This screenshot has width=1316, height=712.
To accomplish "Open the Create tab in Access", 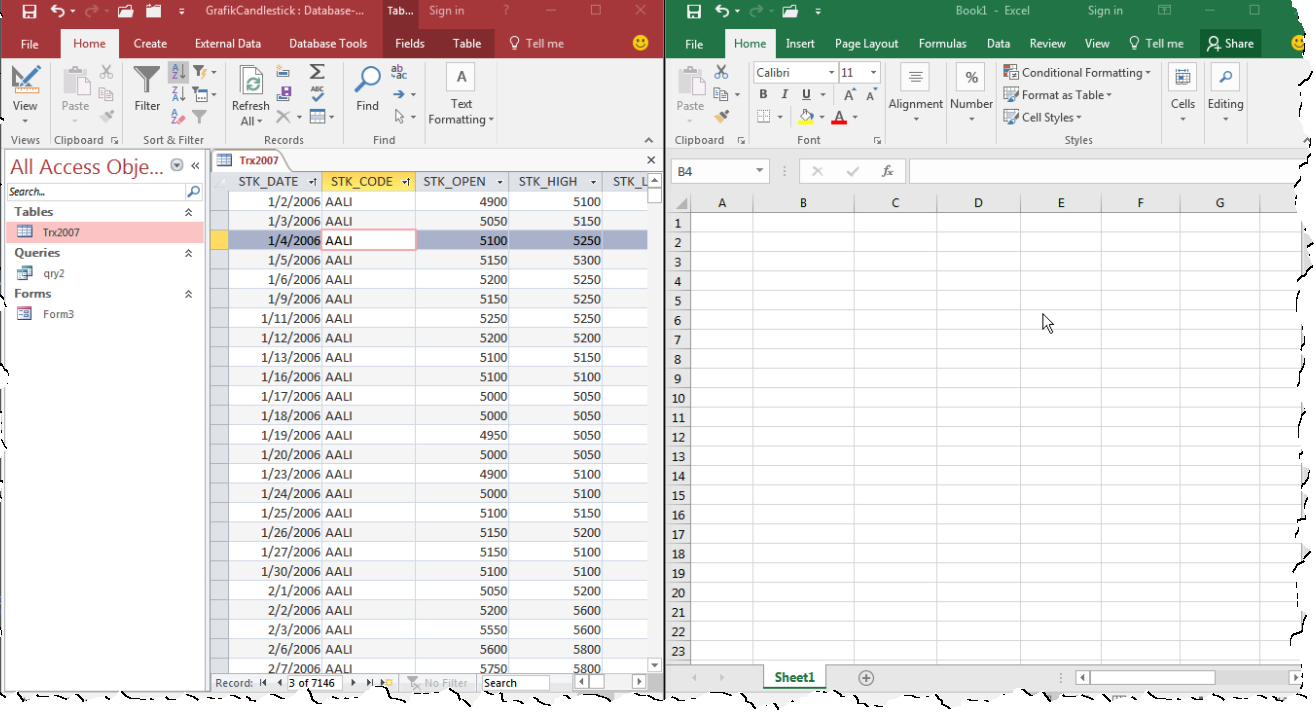I will 150,43.
